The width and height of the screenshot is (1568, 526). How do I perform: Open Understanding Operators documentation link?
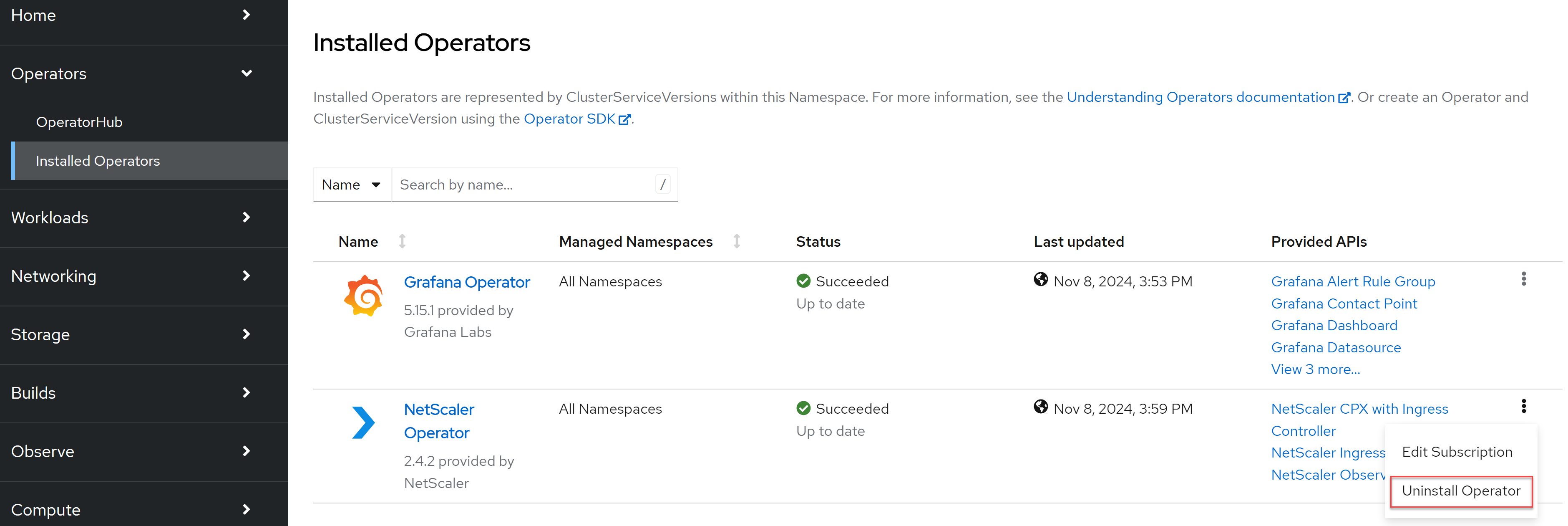coord(1201,98)
